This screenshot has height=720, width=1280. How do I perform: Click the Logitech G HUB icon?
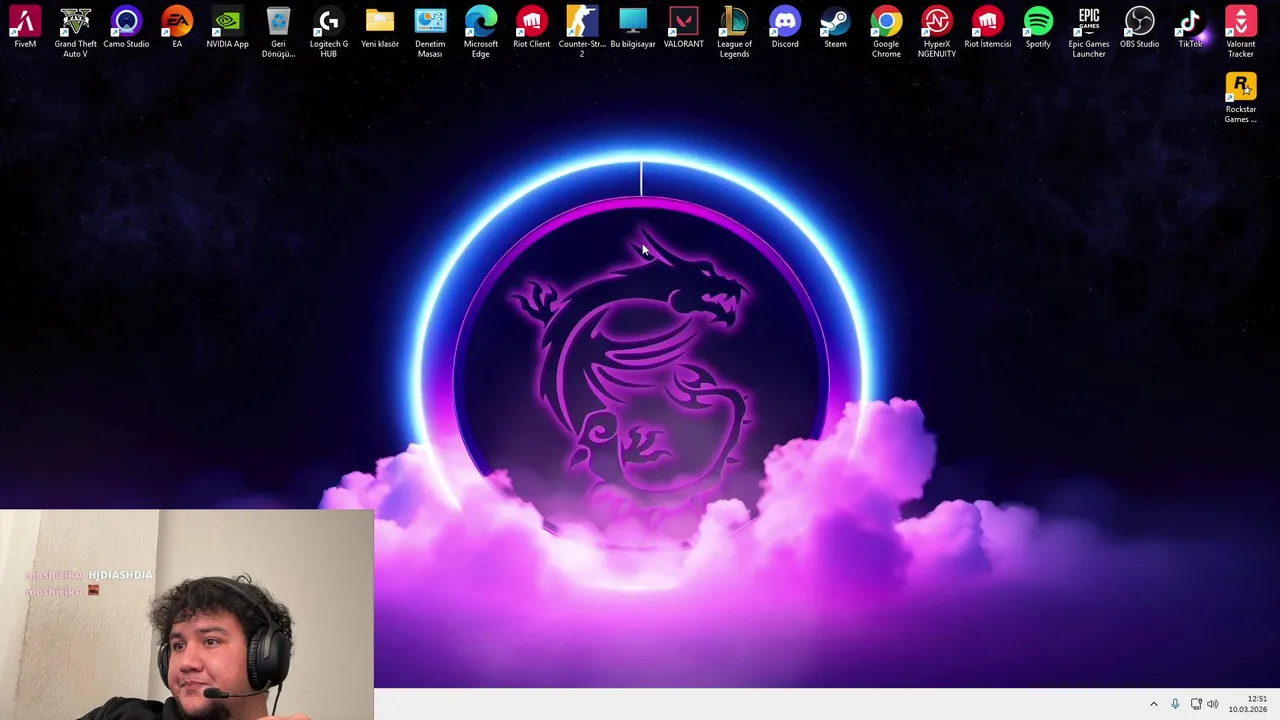tap(329, 31)
